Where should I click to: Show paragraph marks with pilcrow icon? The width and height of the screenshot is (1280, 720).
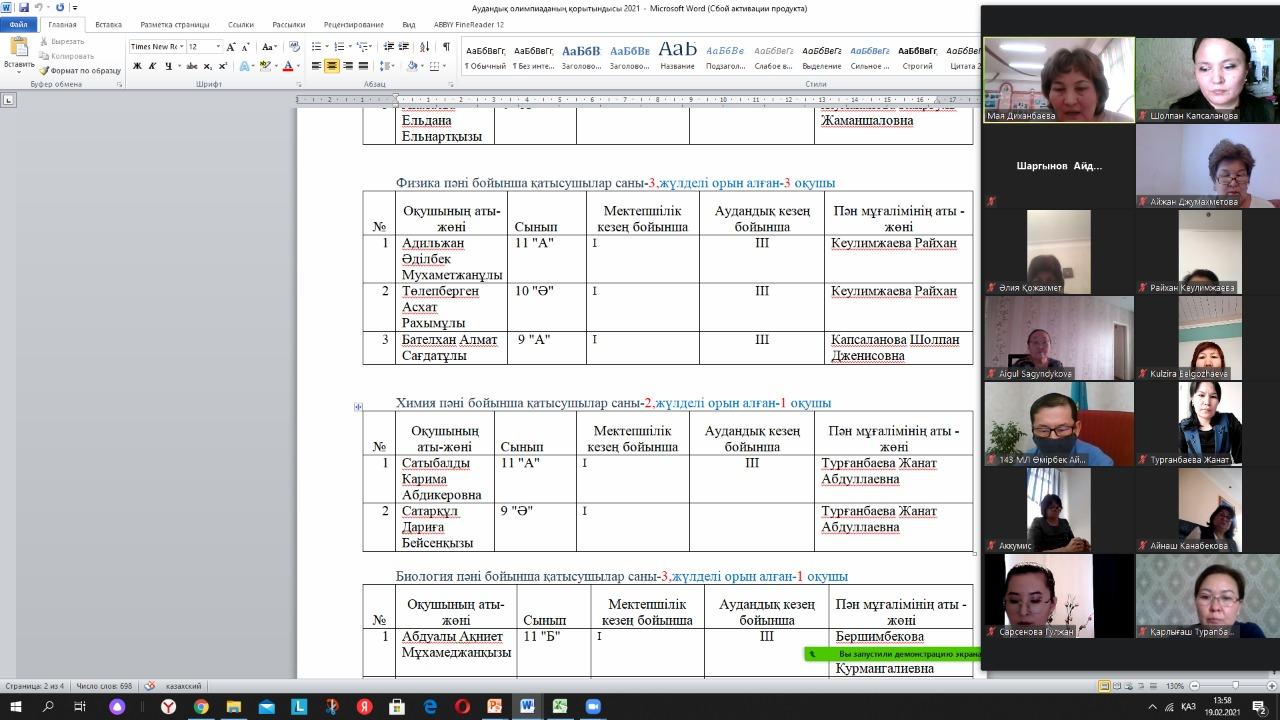(x=446, y=47)
